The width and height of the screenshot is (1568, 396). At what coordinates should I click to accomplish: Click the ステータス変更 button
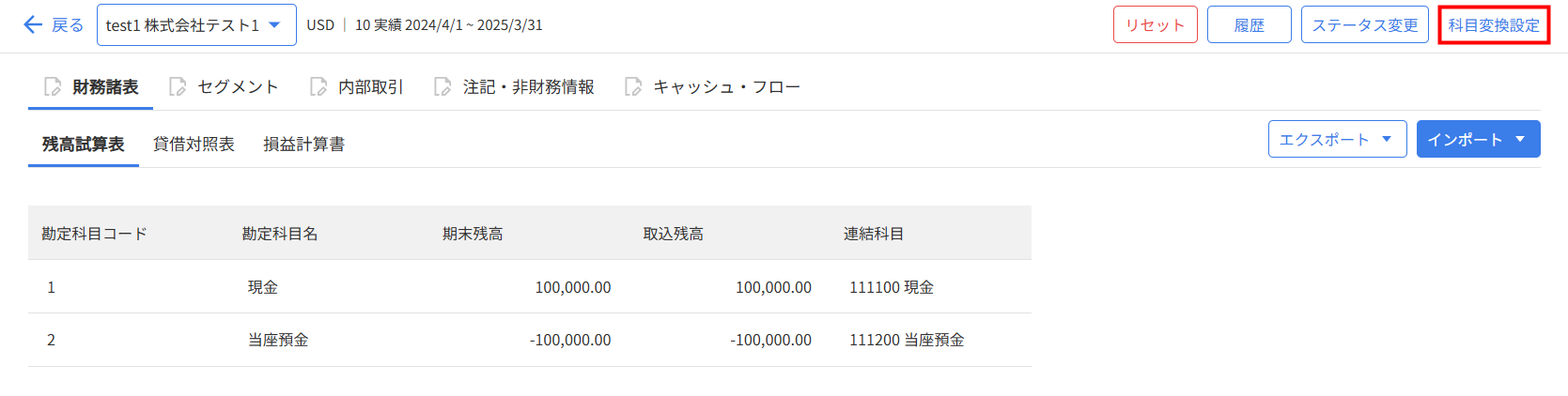[1364, 25]
